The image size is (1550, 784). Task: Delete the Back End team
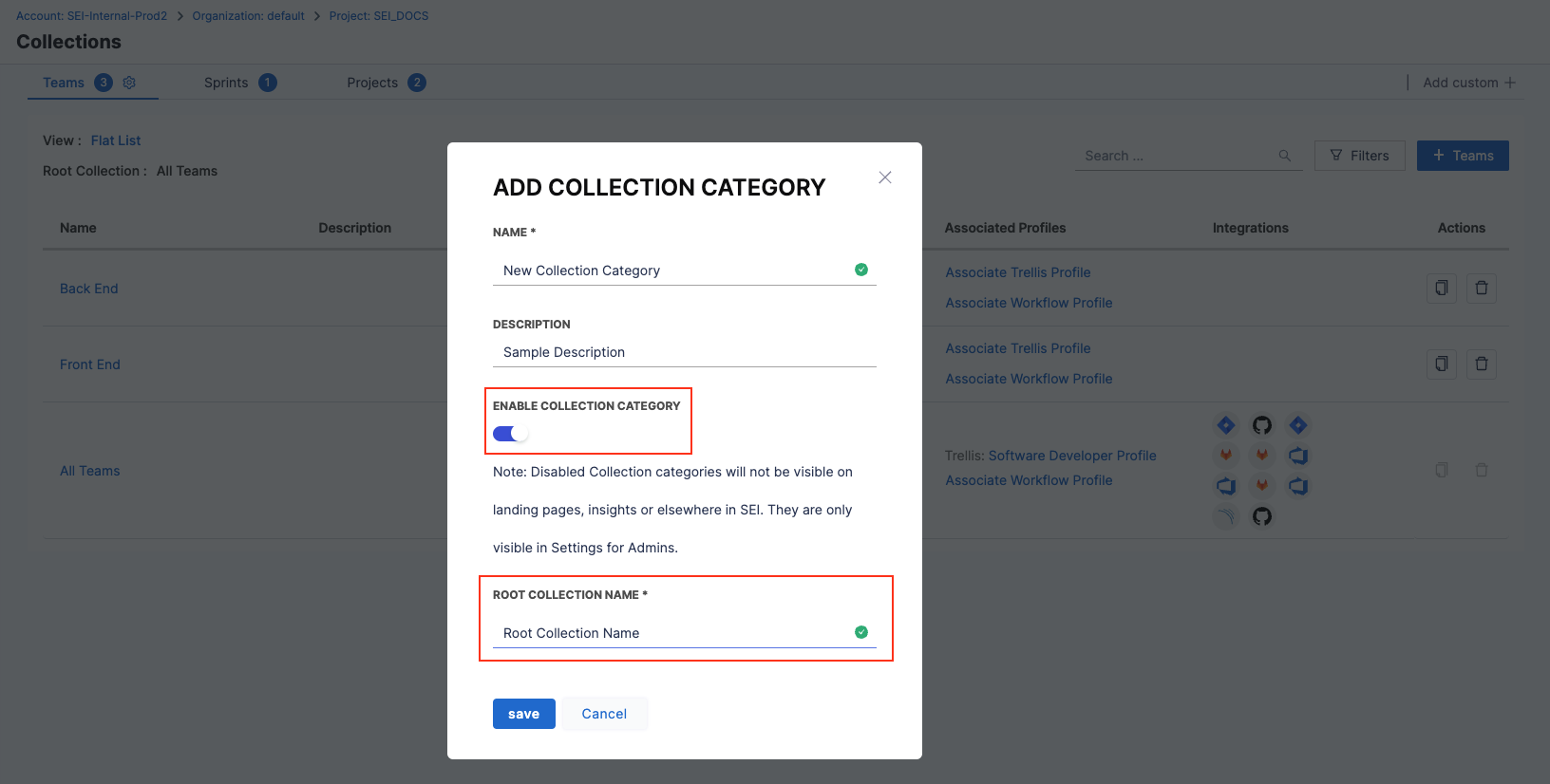[x=1481, y=289]
